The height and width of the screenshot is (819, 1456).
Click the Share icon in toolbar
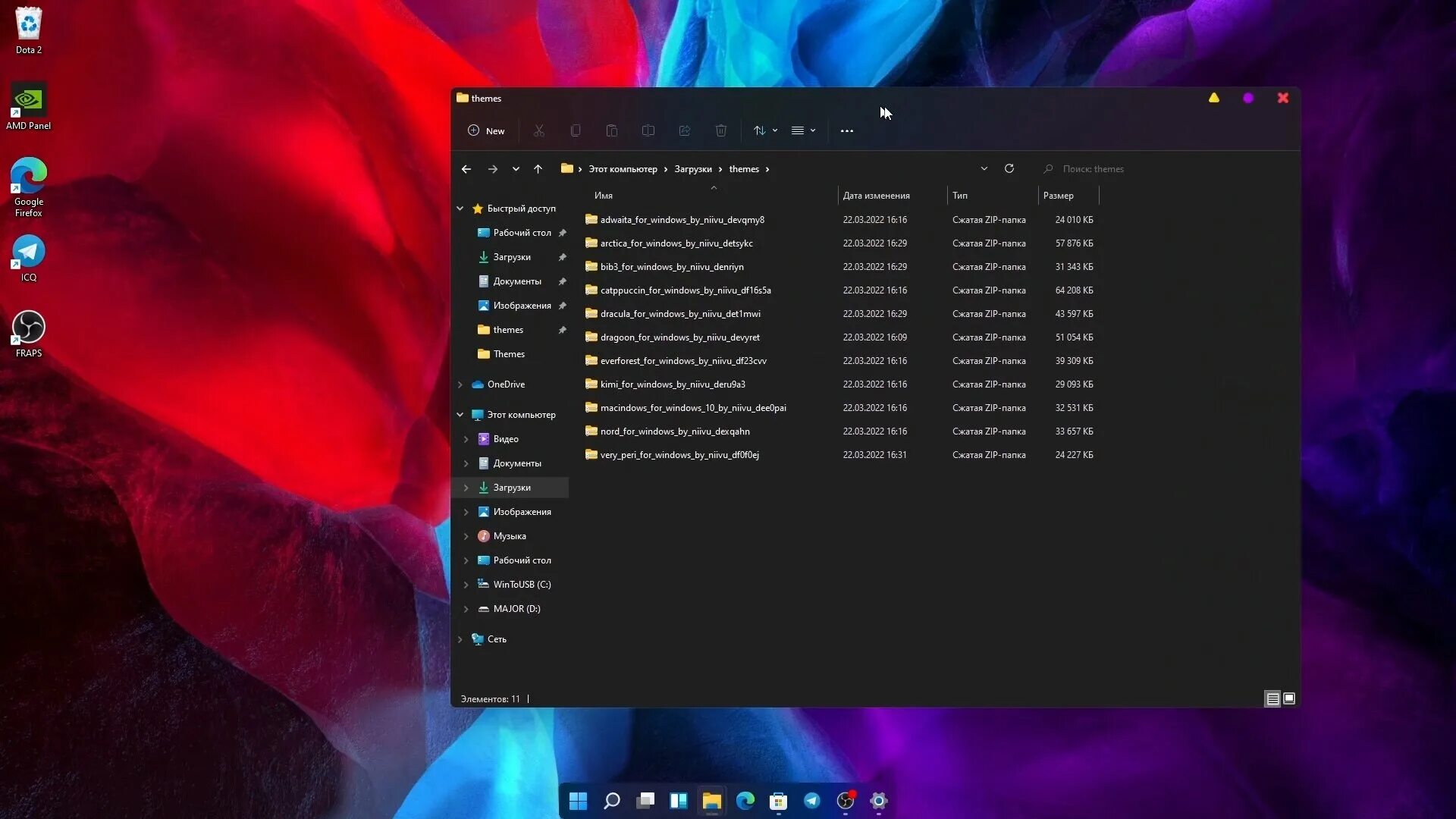pyautogui.click(x=684, y=130)
